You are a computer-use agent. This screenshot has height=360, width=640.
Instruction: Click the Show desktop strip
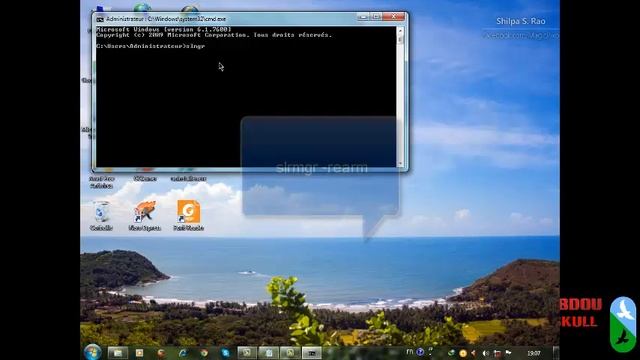556,353
